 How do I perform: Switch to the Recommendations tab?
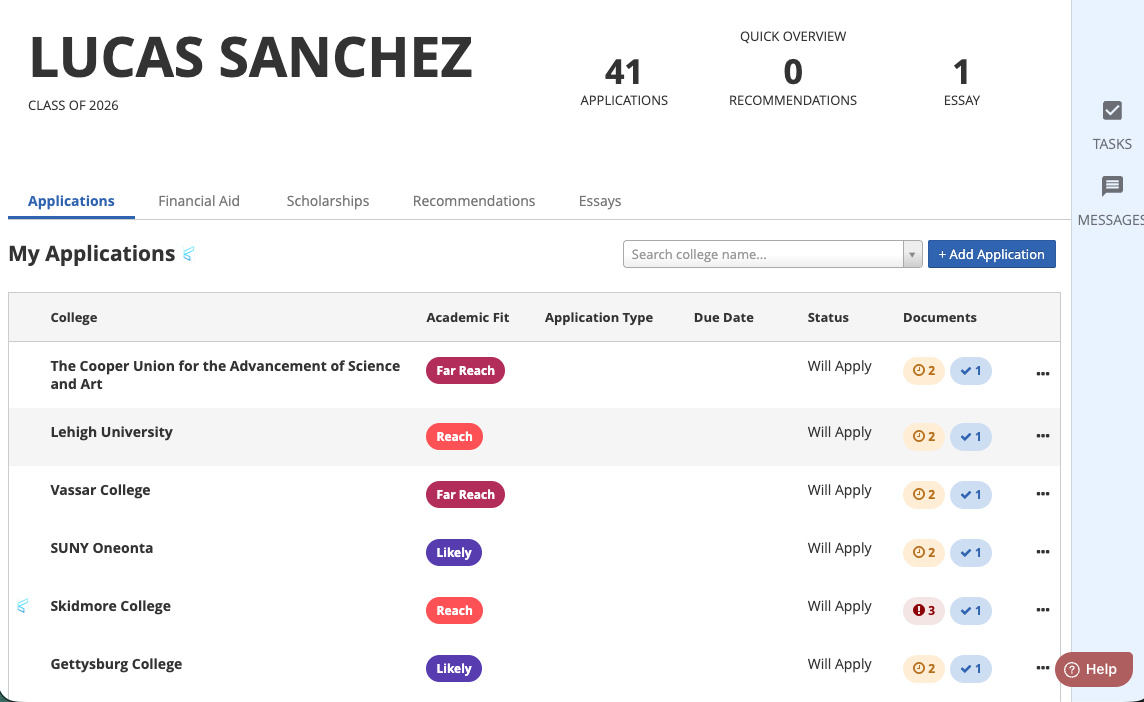[474, 201]
